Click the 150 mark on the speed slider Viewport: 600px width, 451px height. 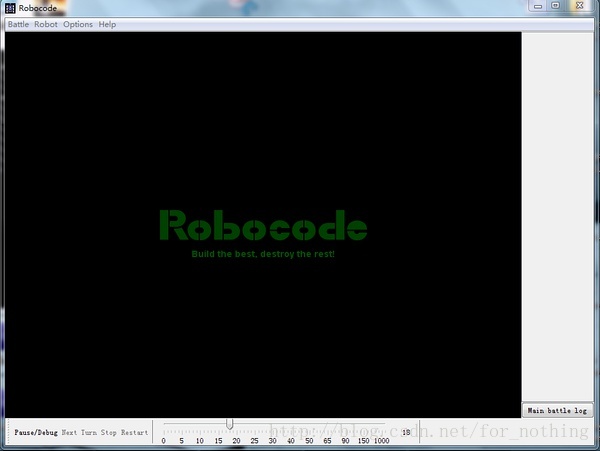tap(364, 441)
